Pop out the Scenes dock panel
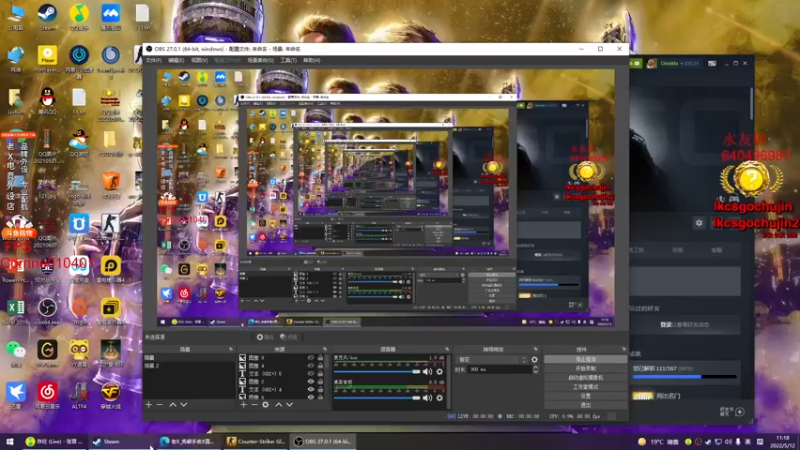 click(231, 349)
